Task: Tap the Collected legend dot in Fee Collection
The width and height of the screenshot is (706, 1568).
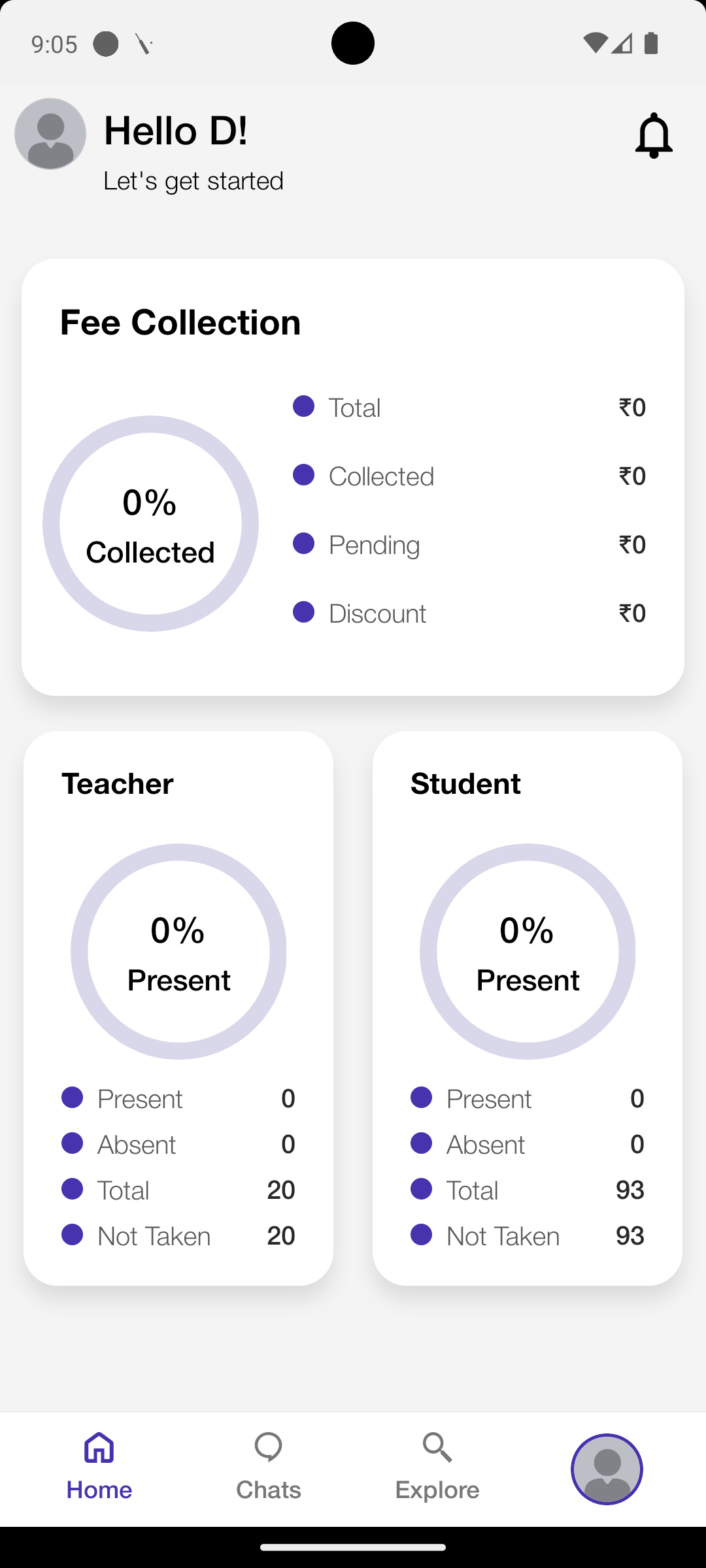Action: pyautogui.click(x=303, y=475)
